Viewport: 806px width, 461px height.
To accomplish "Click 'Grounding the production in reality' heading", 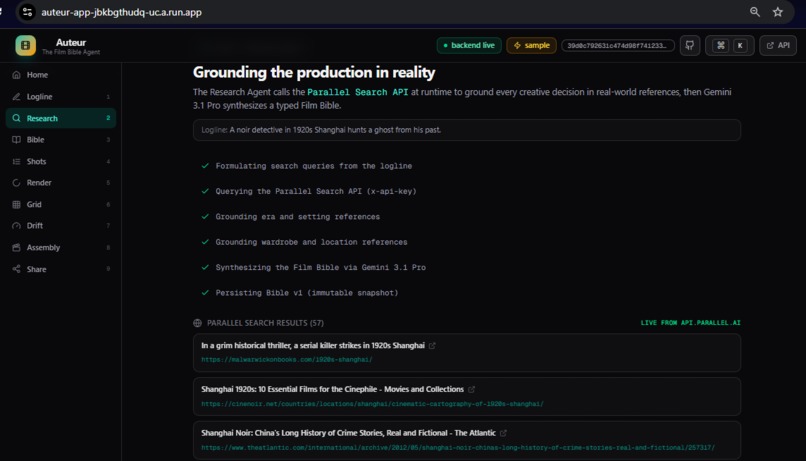I will (314, 72).
